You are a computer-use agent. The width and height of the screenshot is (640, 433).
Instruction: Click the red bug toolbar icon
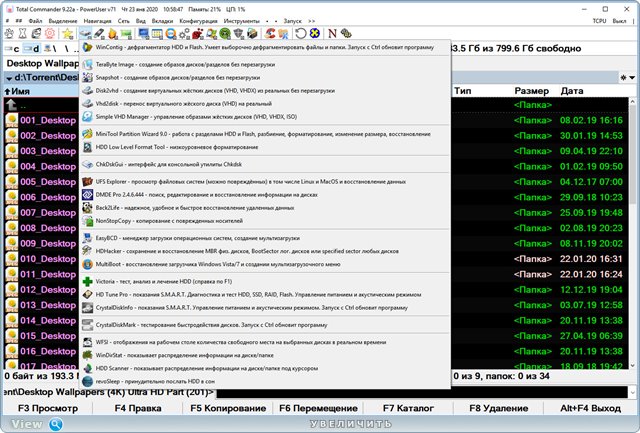[x=198, y=33]
